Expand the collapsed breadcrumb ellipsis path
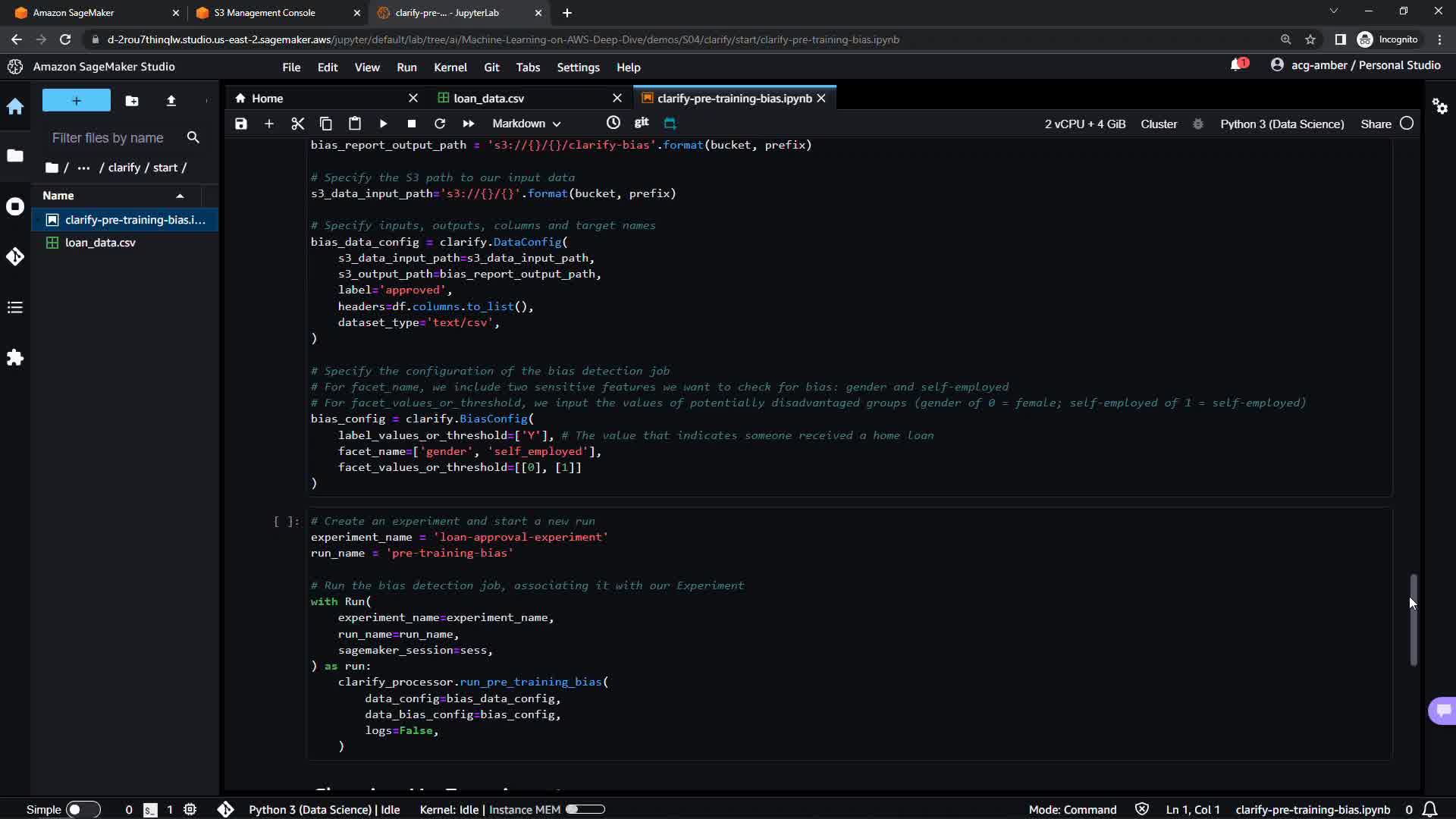Screen dimensions: 1456x819 [x=83, y=168]
